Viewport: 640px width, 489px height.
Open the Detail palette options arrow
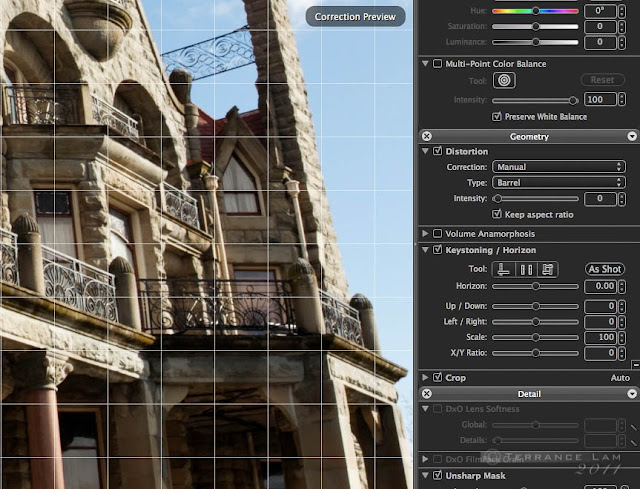pos(632,394)
